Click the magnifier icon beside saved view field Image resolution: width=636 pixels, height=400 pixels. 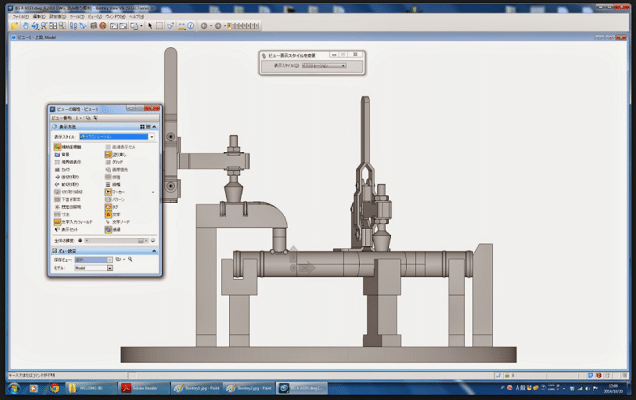tap(130, 259)
